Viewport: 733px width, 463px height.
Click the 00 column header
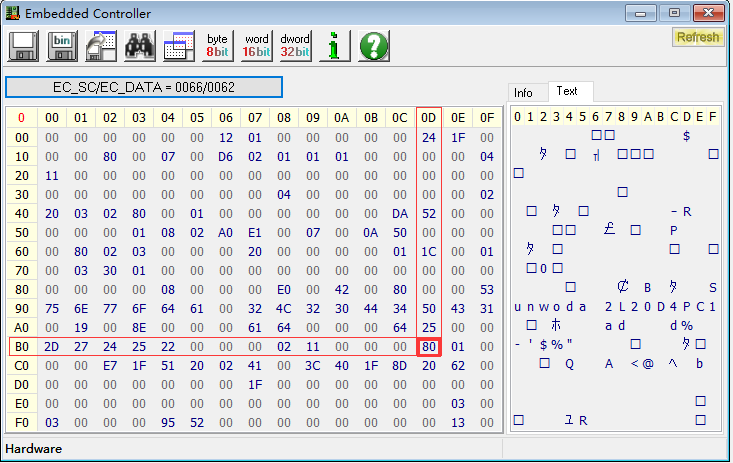coord(52,118)
